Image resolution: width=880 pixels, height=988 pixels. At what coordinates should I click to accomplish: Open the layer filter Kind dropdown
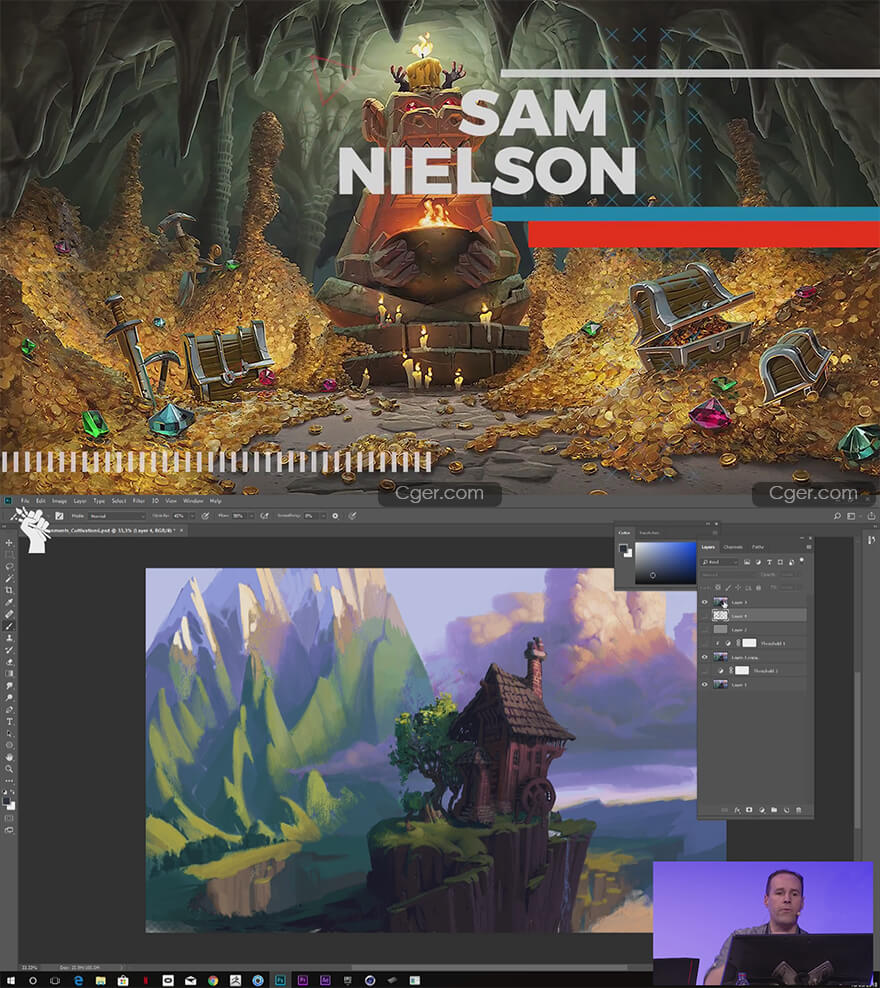719,562
